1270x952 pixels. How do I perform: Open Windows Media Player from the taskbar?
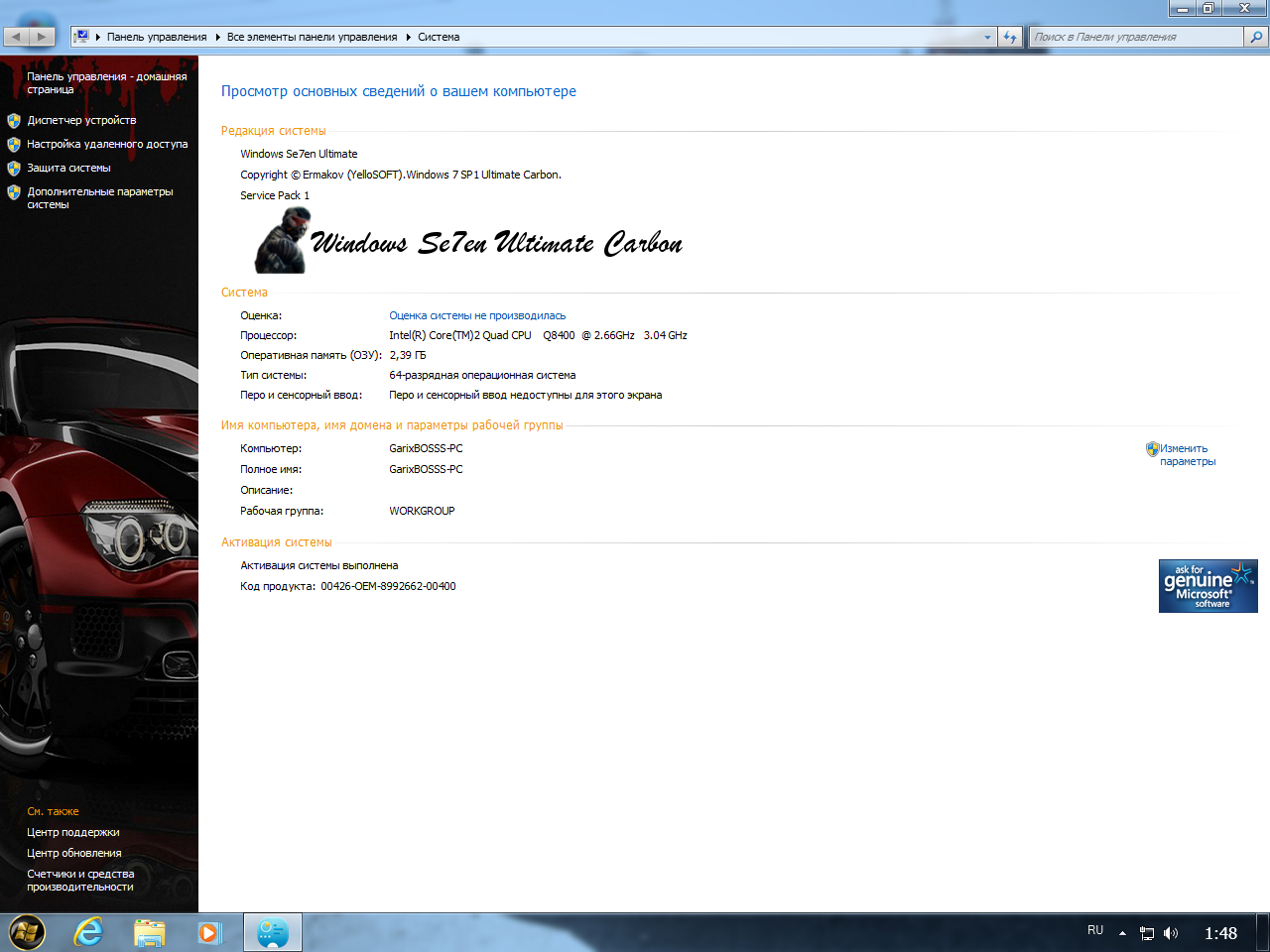[210, 932]
